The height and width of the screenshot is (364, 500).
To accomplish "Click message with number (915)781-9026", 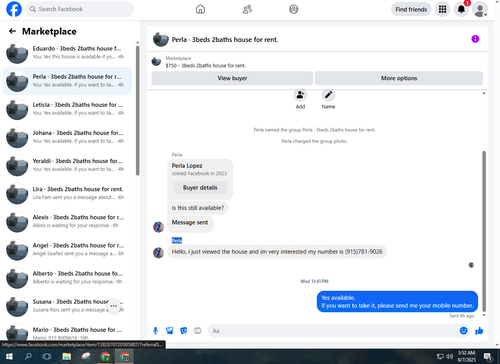I will pyautogui.click(x=277, y=252).
